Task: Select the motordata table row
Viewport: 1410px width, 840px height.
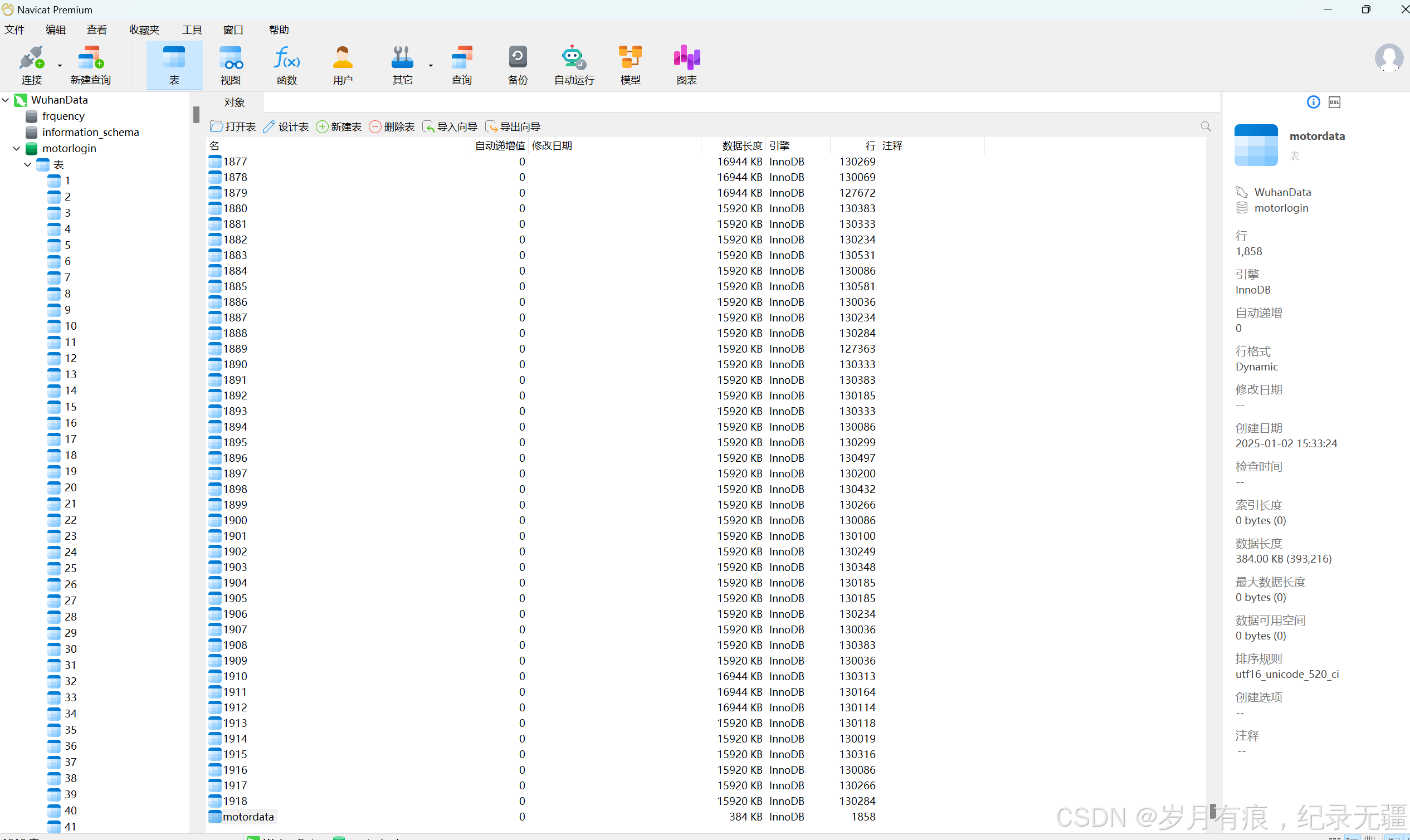Action: click(248, 816)
